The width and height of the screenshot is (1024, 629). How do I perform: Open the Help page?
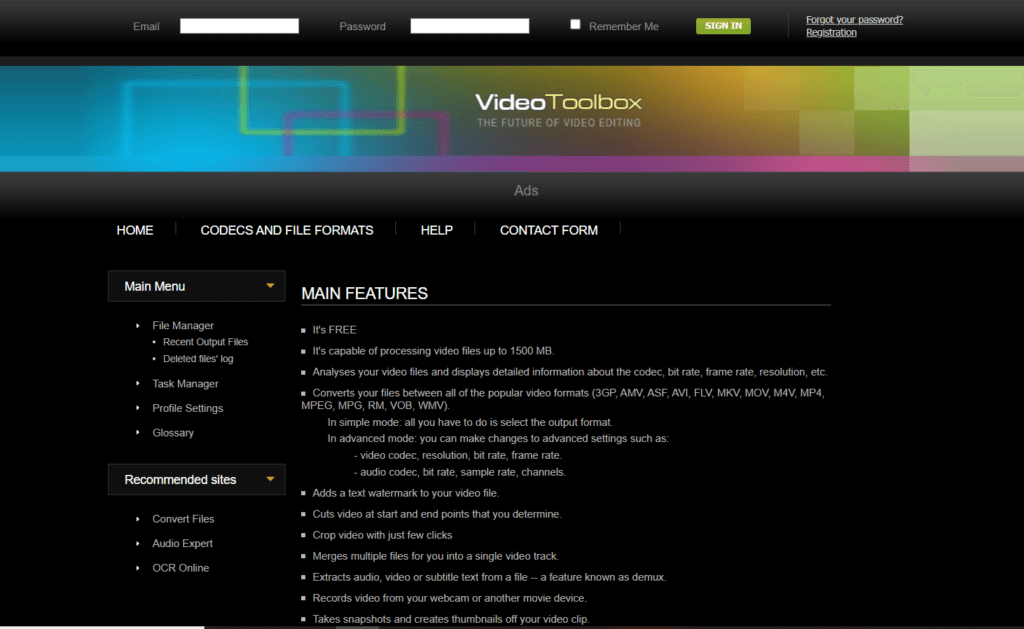pyautogui.click(x=437, y=230)
